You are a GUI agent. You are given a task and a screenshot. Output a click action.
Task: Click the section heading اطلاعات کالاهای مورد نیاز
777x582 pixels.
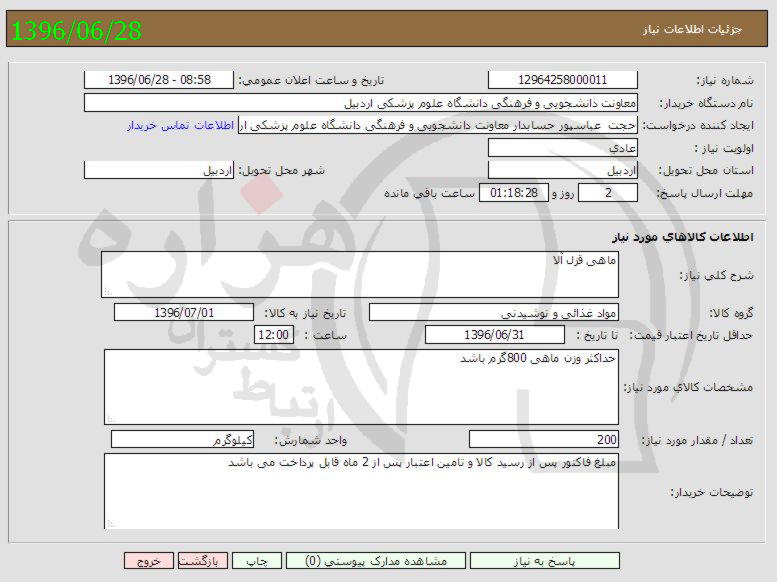pyautogui.click(x=682, y=237)
